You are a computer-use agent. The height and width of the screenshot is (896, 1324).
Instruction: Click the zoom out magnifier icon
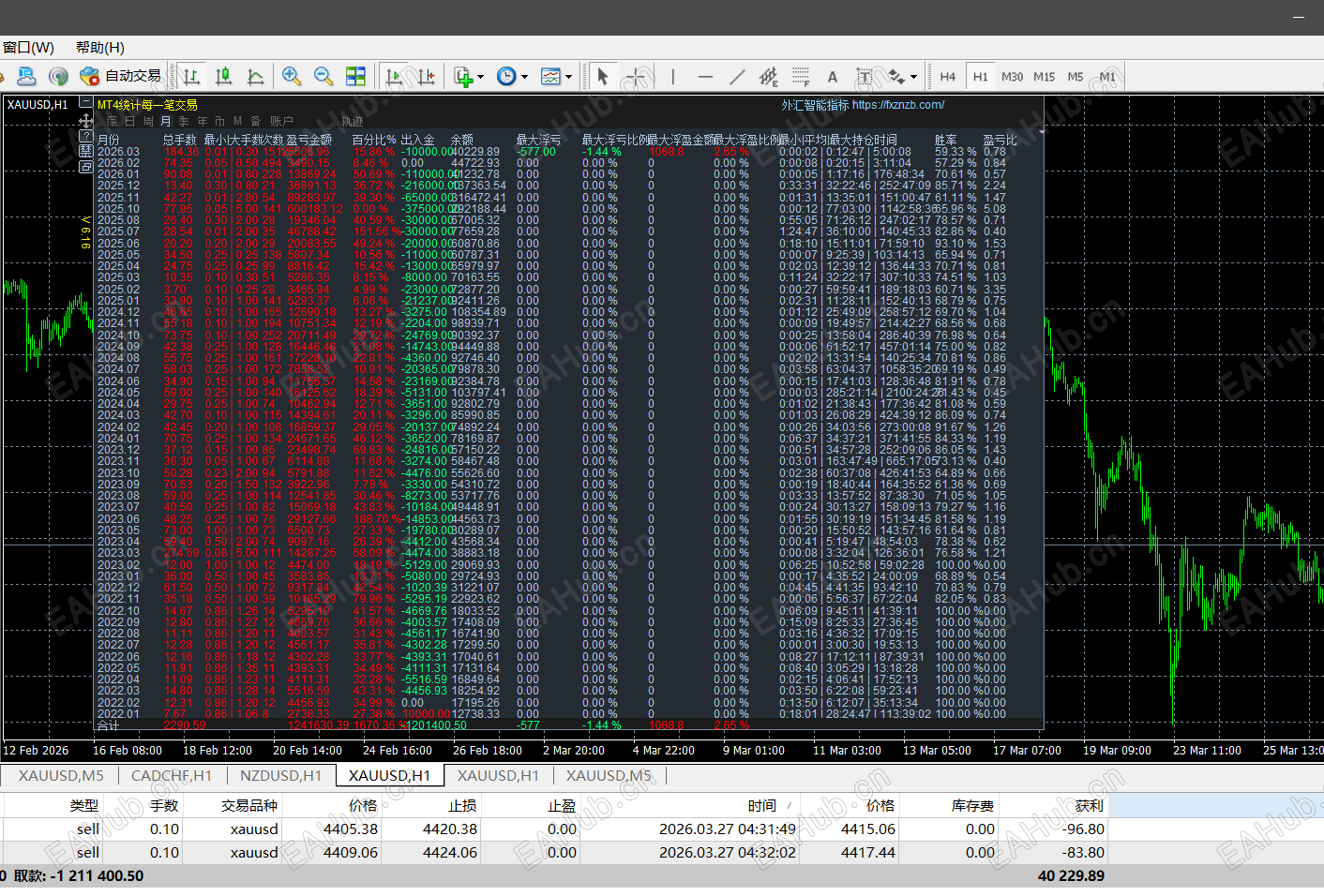click(323, 77)
